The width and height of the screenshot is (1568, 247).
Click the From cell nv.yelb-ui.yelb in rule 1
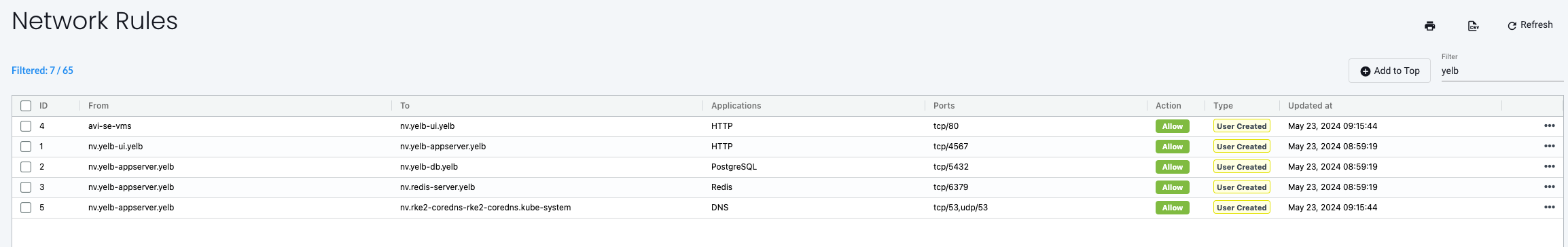pyautogui.click(x=115, y=147)
